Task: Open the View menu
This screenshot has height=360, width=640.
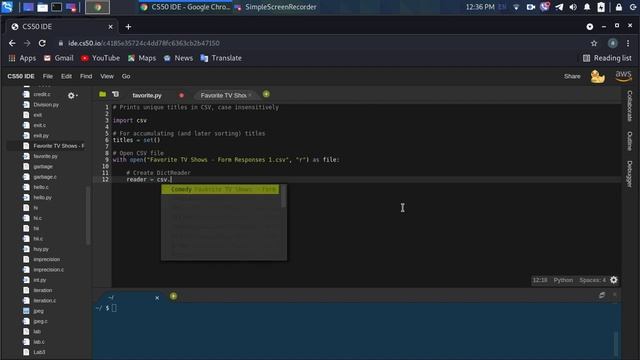Action: [107, 76]
